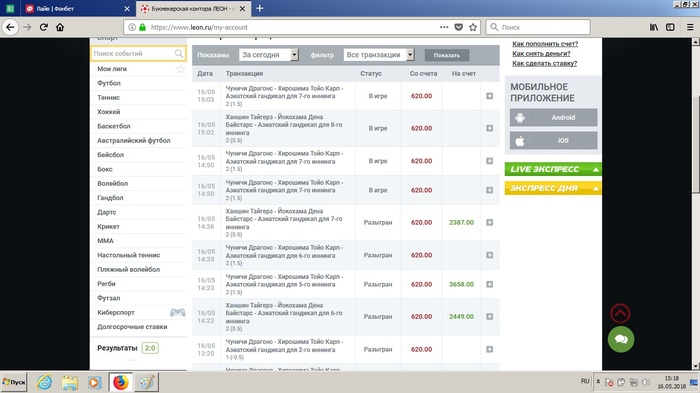
Task: Click the RU language indicator in tray
Action: (x=585, y=381)
